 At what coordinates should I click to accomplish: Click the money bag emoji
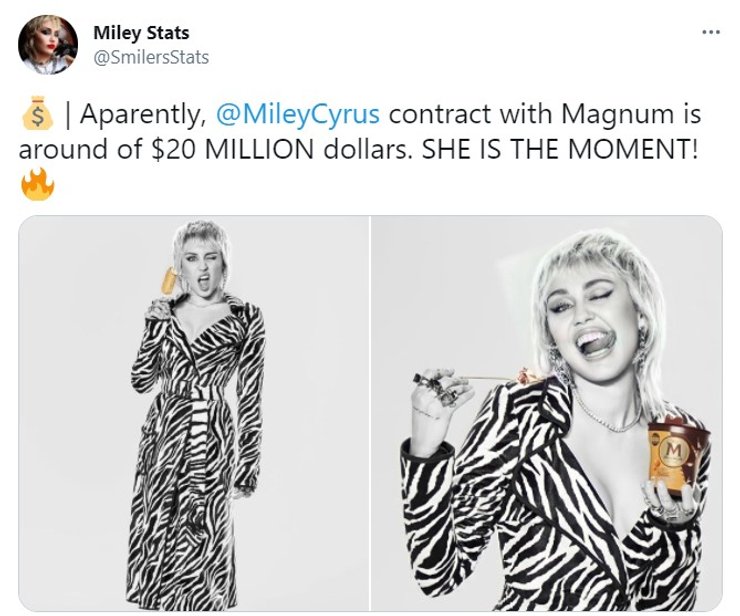click(36, 114)
